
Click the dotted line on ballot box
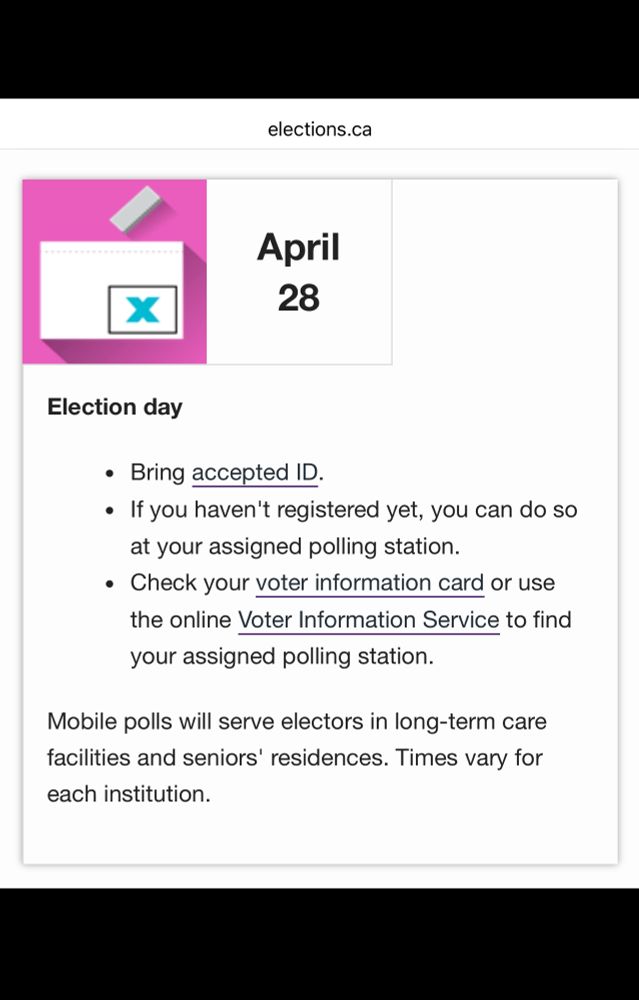112,252
